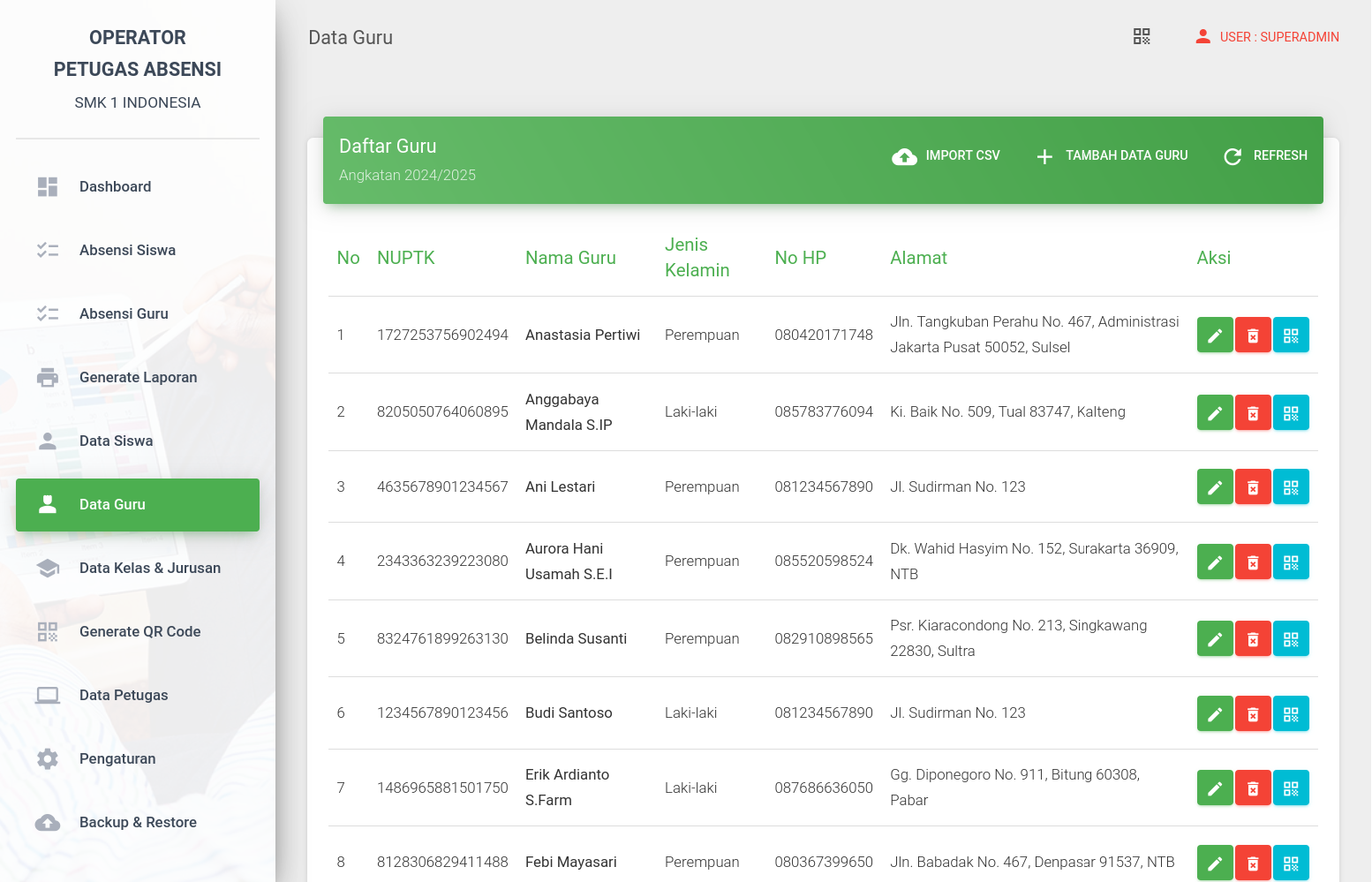
Task: Edit Febi Mayasari's entry
Action: click(x=1215, y=863)
